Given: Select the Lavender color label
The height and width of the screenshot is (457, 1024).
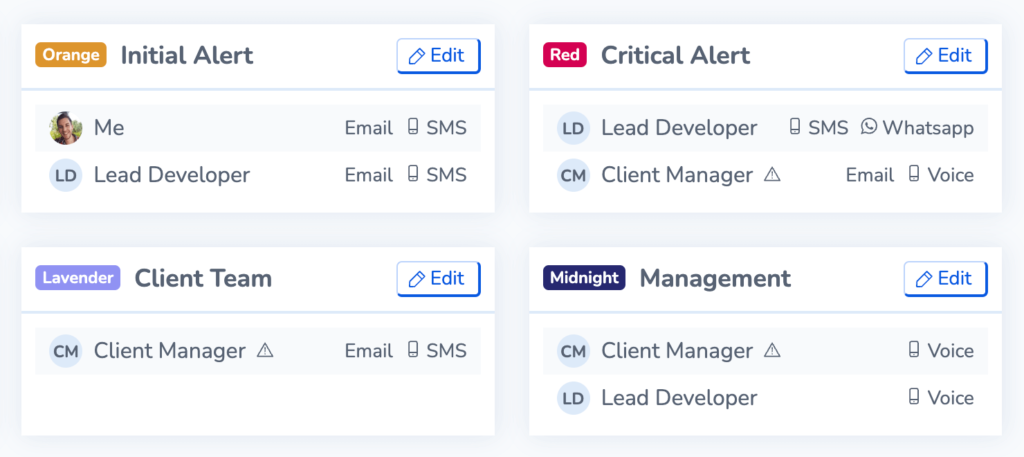Looking at the screenshot, I should tap(78, 278).
